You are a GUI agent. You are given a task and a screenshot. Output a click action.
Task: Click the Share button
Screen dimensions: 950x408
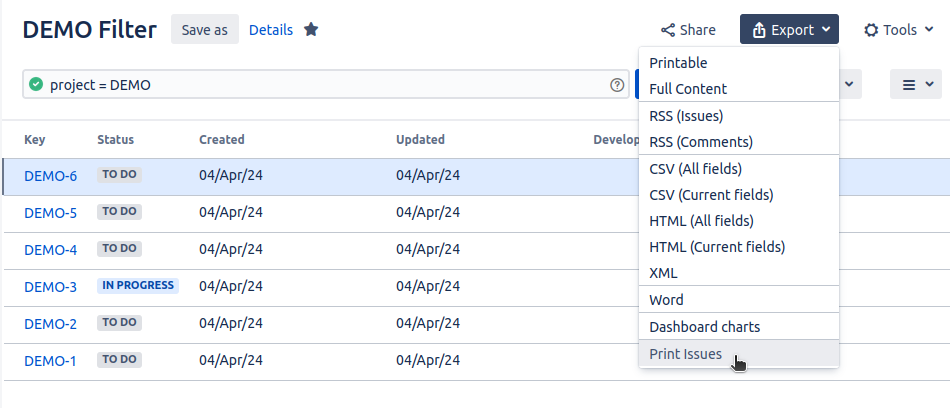point(688,30)
